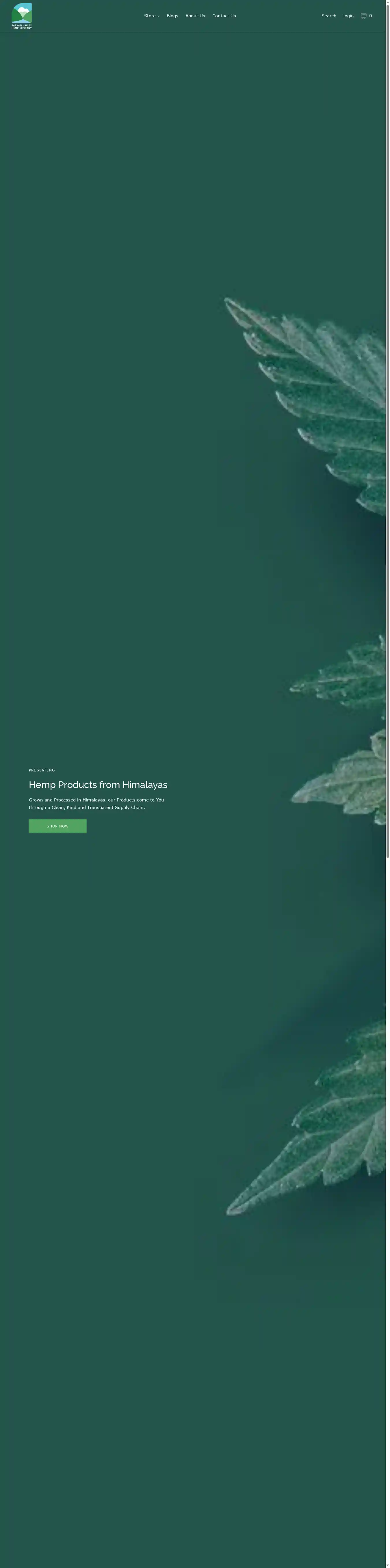Image resolution: width=390 pixels, height=1568 pixels.
Task: Click the cart item count "0"
Action: point(371,16)
